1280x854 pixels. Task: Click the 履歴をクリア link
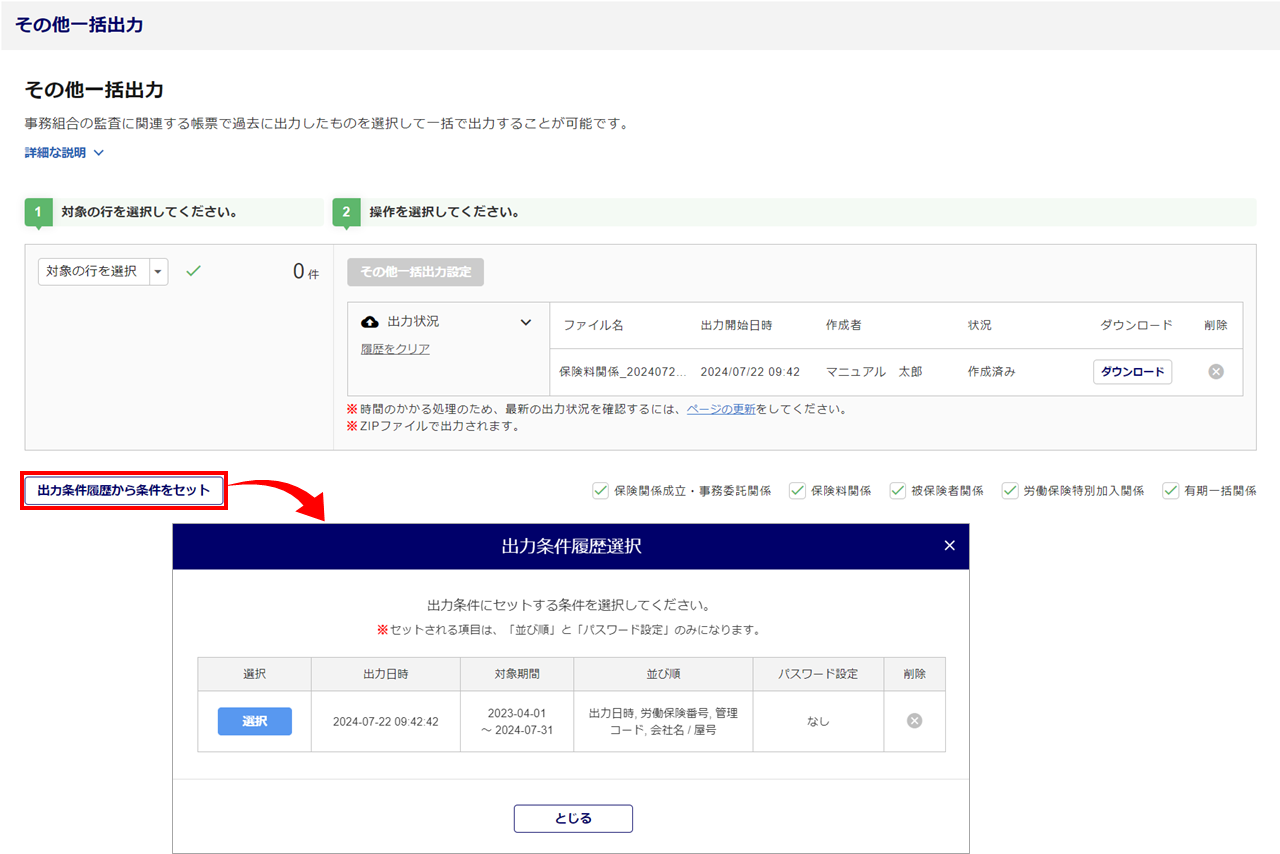point(395,349)
